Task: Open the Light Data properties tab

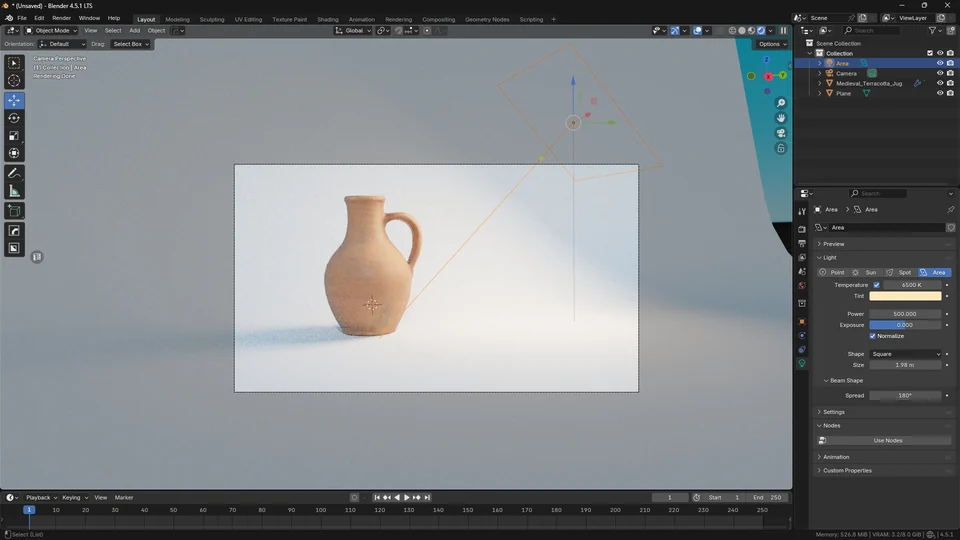Action: 801,364
